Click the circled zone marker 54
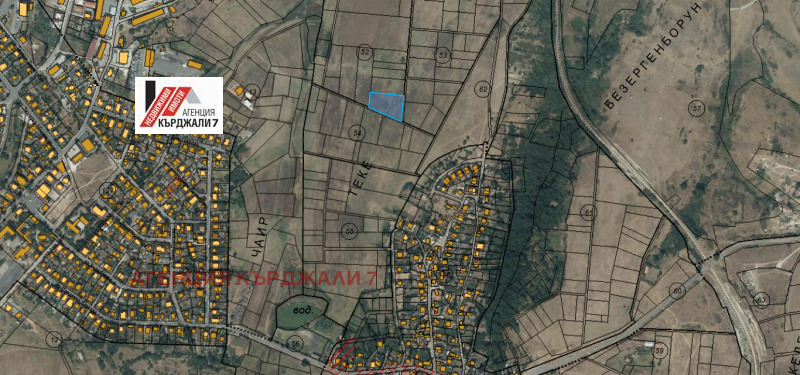Screen dimensions: 800x375 coord(358,134)
